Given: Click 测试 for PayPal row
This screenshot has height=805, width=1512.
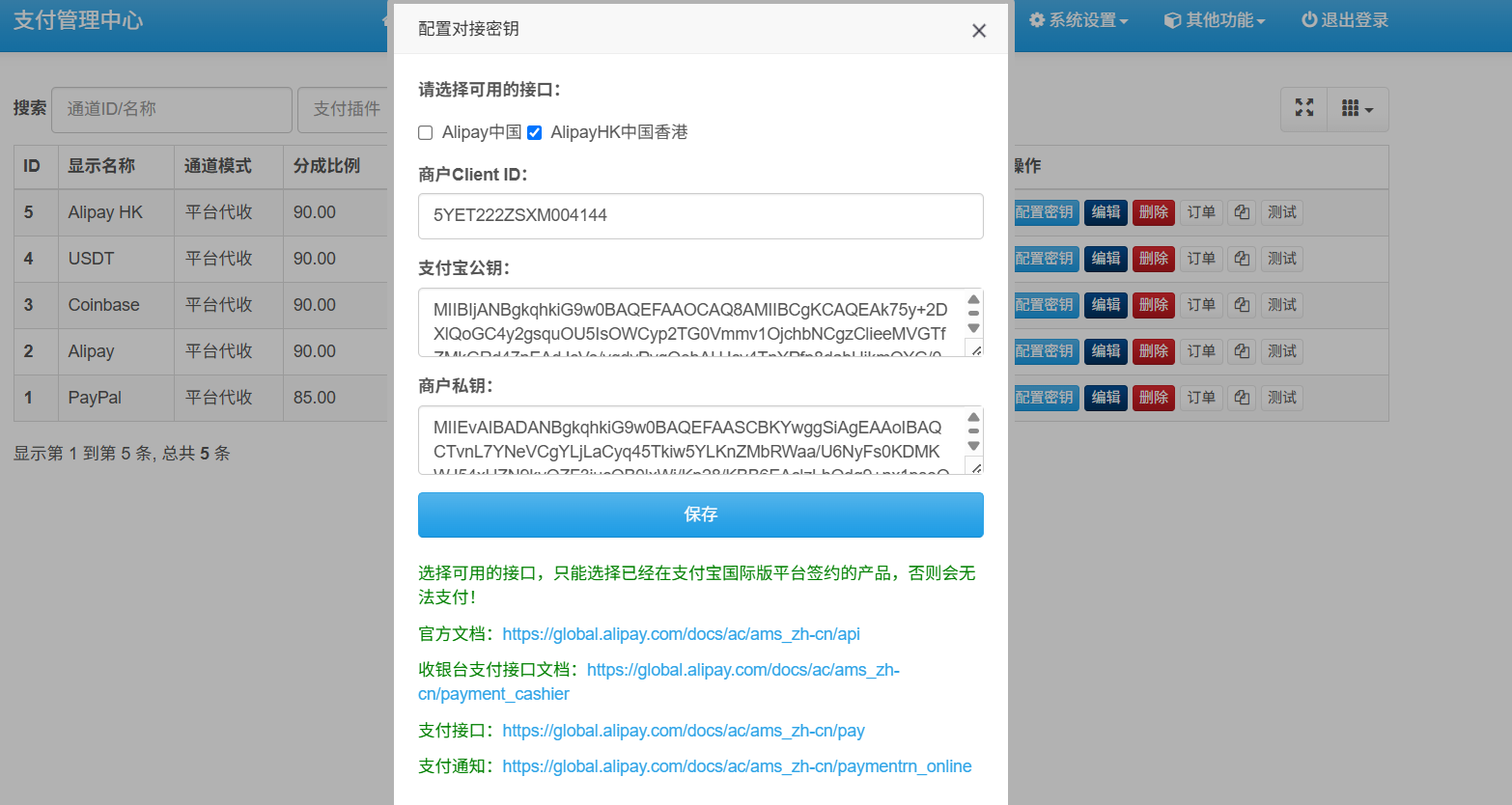Looking at the screenshot, I should (1282, 398).
